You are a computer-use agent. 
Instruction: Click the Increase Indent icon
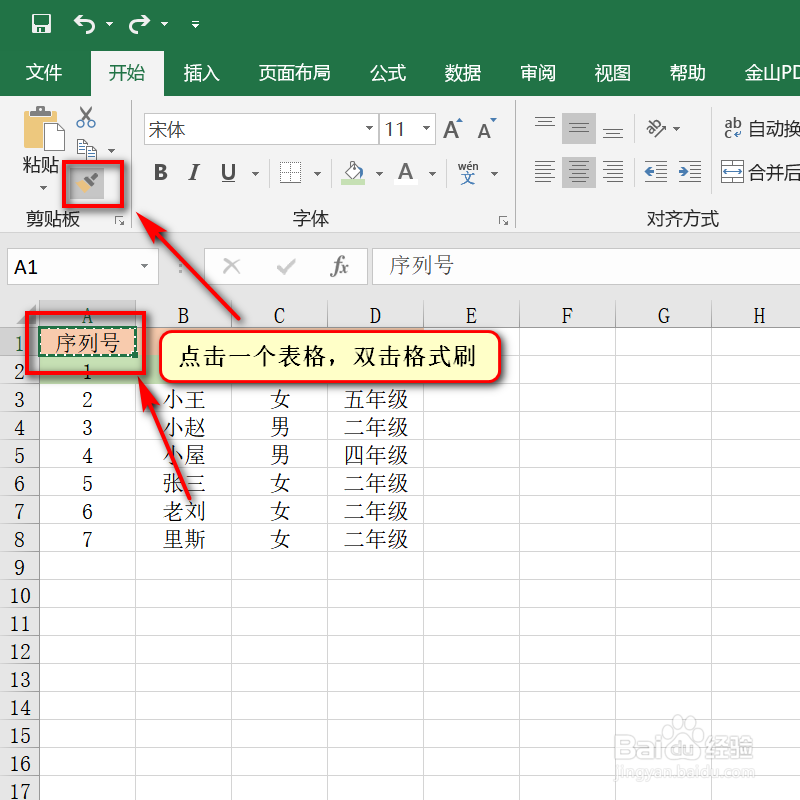(689, 171)
